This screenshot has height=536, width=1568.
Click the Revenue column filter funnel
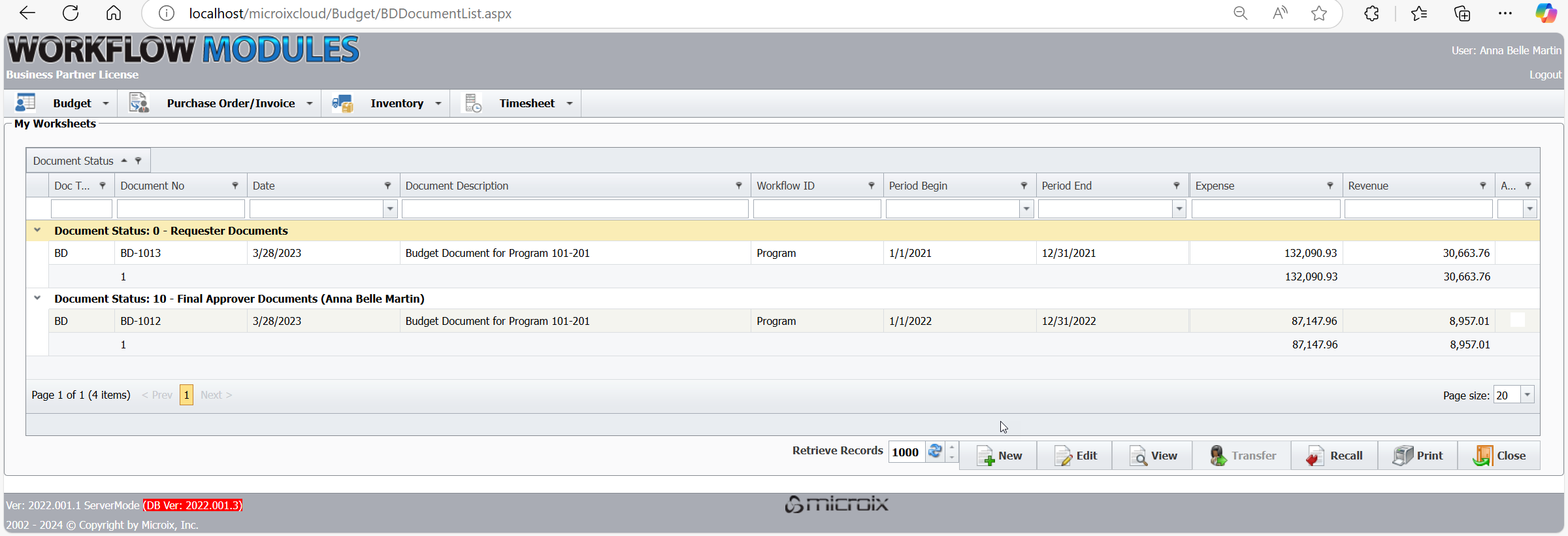[1483, 186]
